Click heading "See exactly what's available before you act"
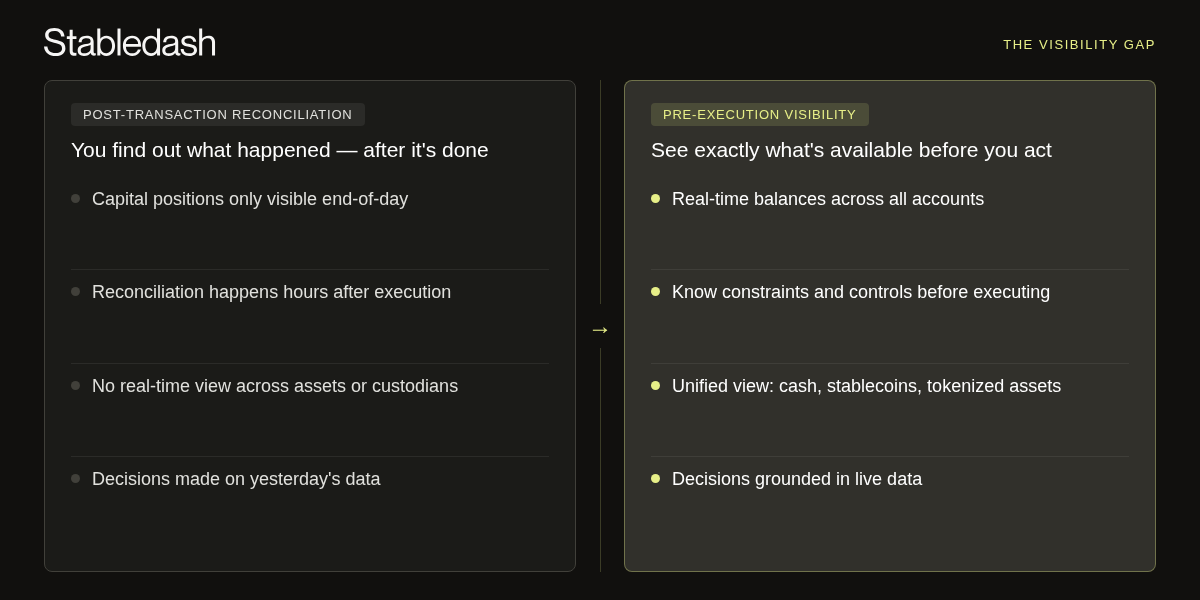The image size is (1200, 600). point(851,150)
